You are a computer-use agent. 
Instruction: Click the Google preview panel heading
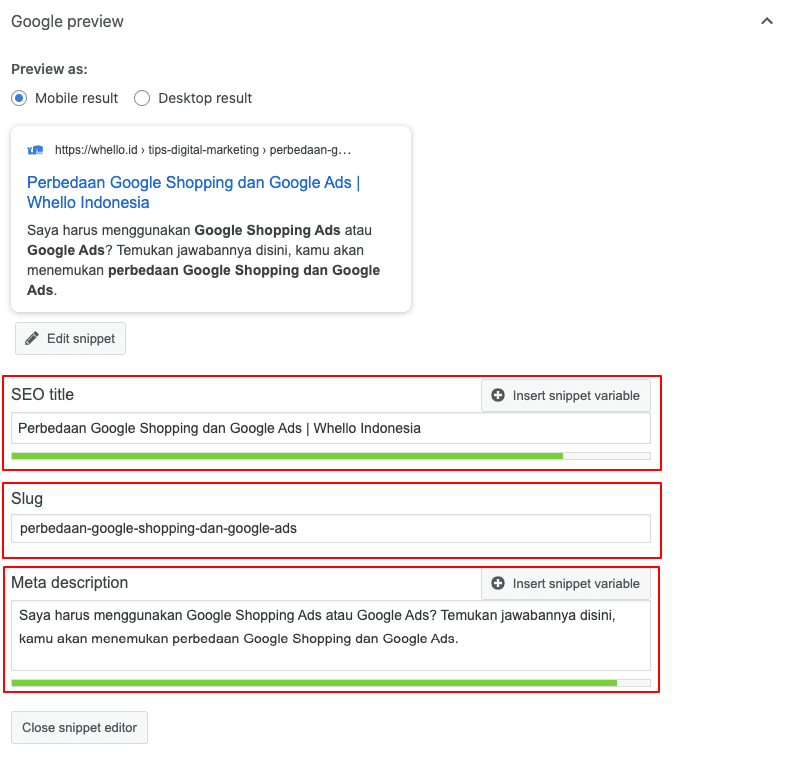(x=67, y=21)
